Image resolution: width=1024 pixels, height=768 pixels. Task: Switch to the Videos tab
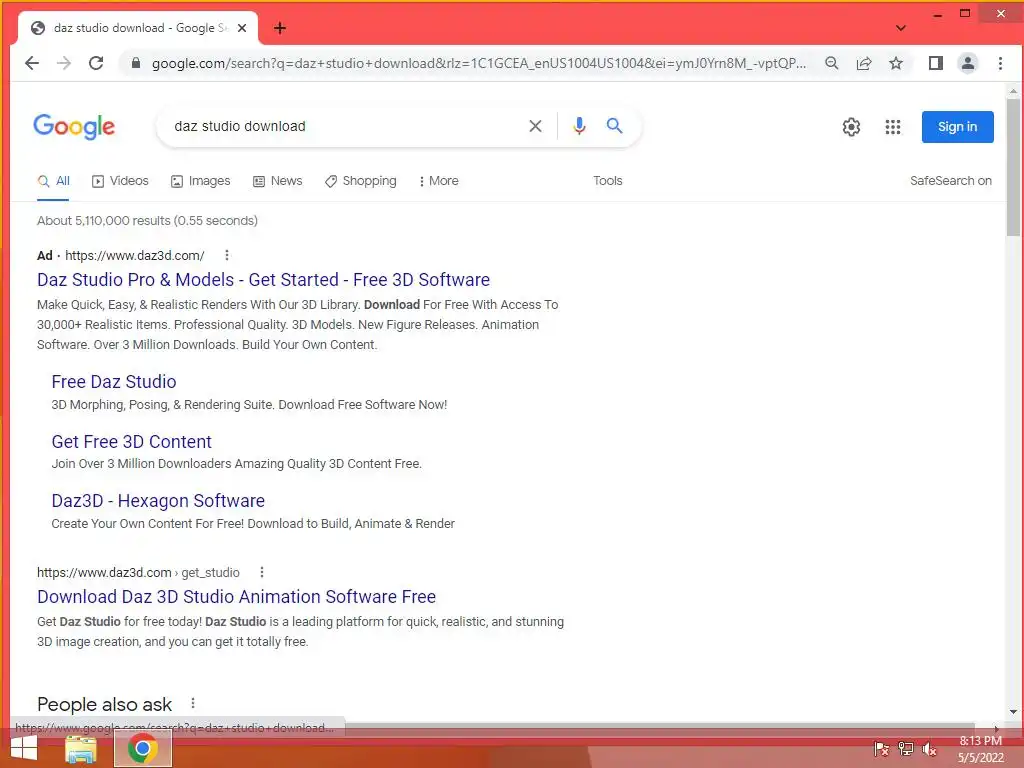coord(121,181)
